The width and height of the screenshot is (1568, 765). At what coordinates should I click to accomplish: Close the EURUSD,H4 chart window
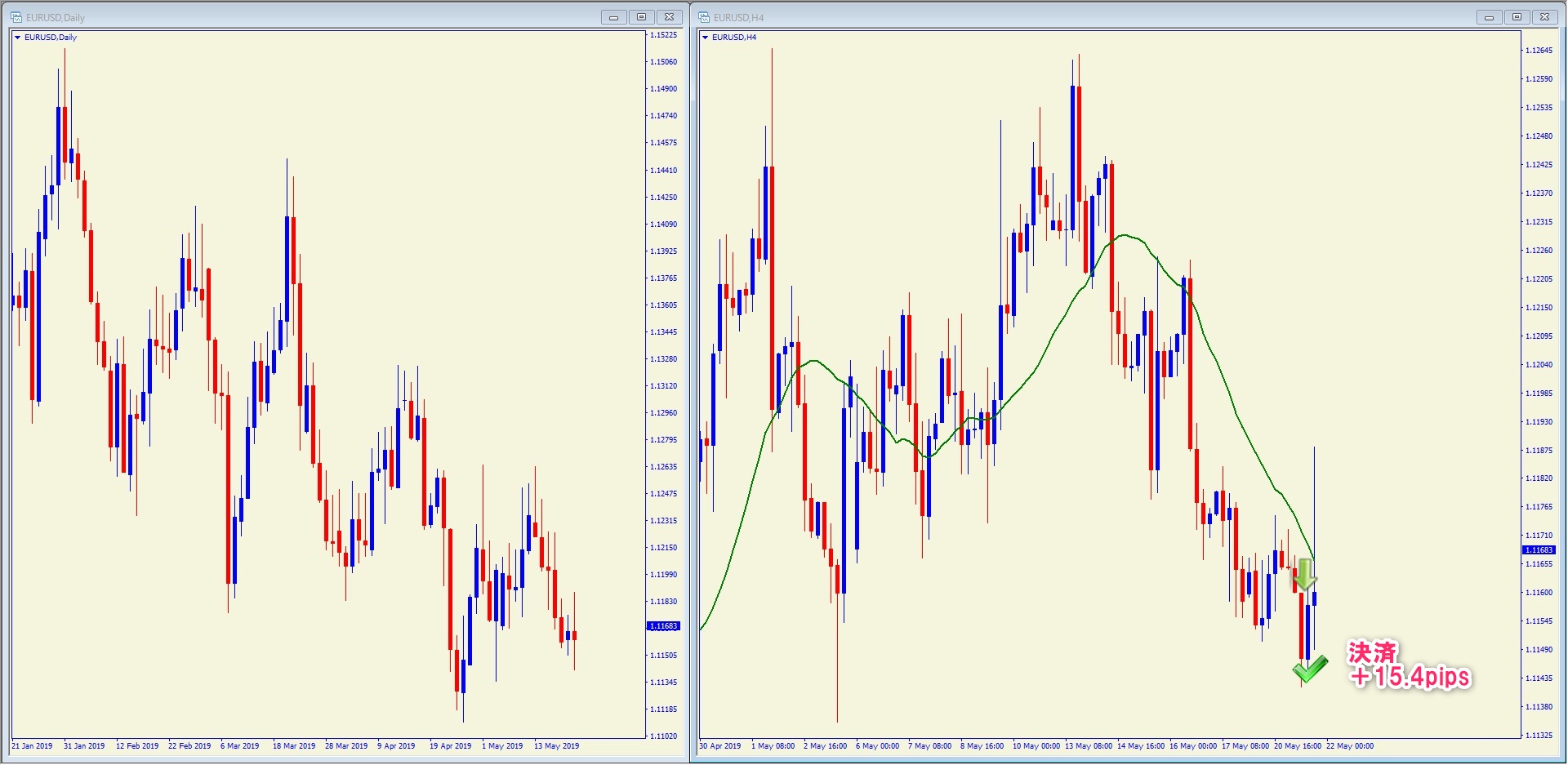coord(1544,17)
